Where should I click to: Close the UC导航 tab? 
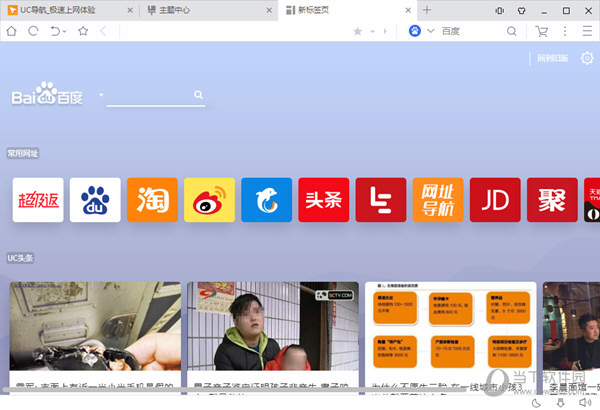tap(130, 10)
